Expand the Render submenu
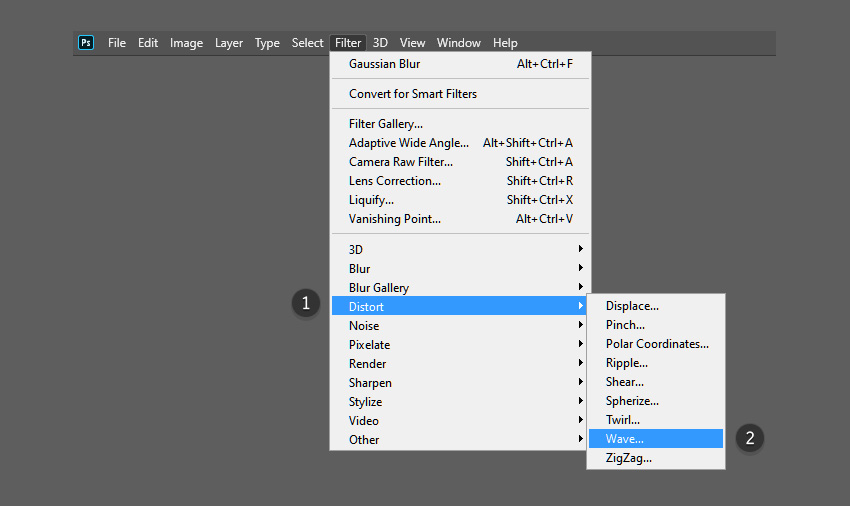The width and height of the screenshot is (850, 506). coord(459,363)
